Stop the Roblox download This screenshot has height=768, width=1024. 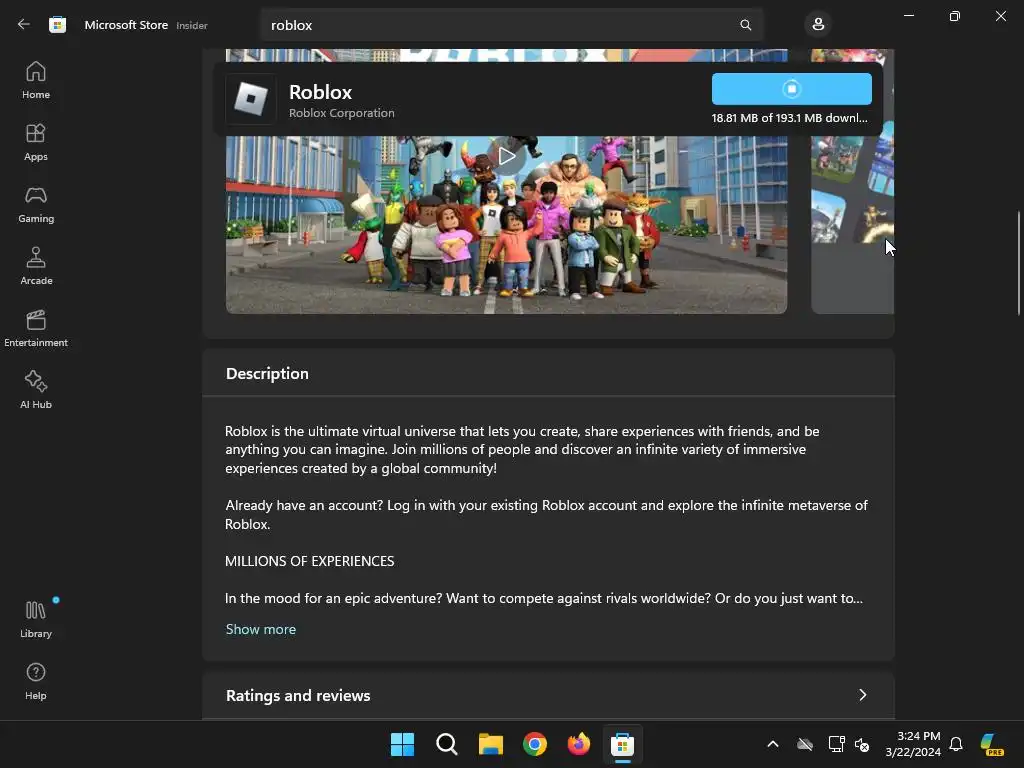pos(792,89)
